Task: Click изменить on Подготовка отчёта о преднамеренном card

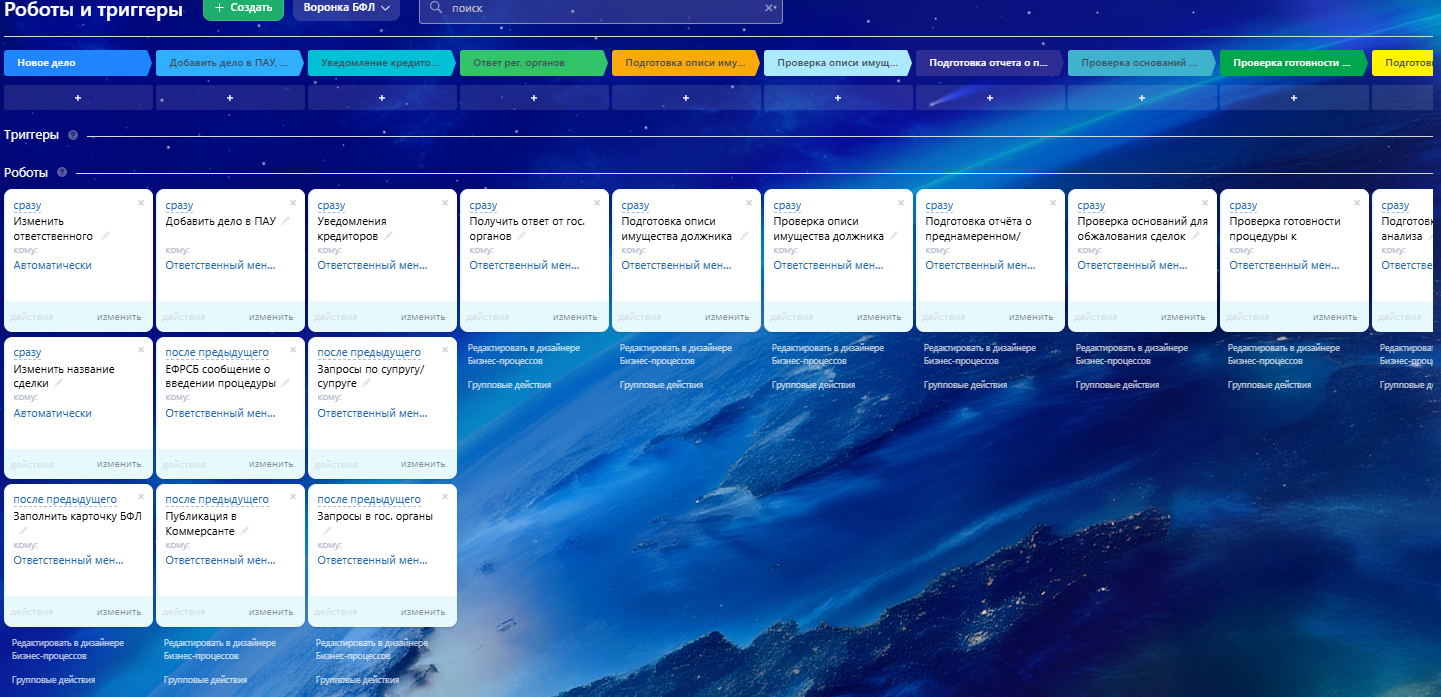Action: point(1031,317)
